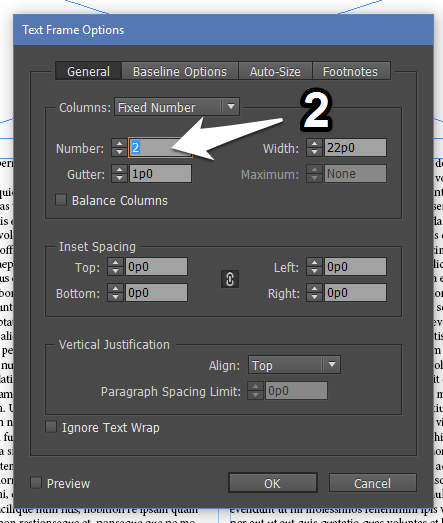Viewport: 443px width, 523px height.
Task: Enable the Preview checkbox
Action: pos(36,483)
